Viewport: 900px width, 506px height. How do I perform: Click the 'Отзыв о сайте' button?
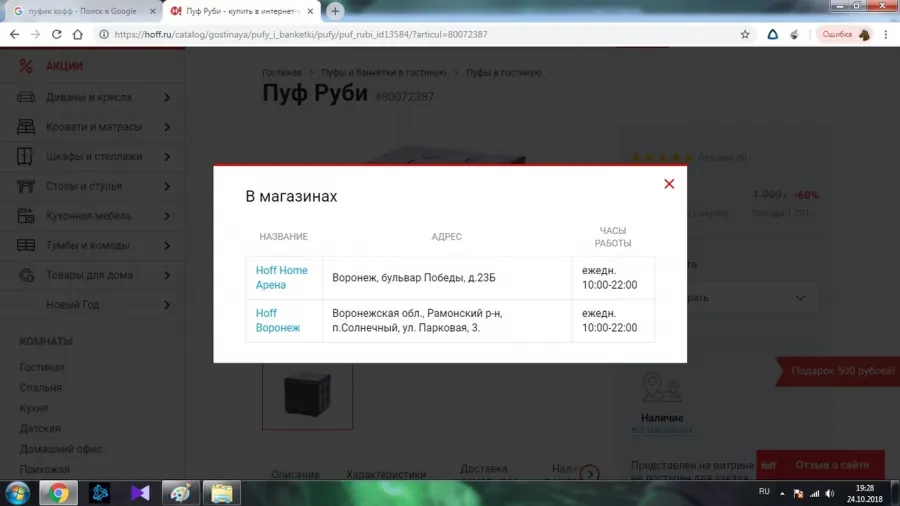(820, 465)
